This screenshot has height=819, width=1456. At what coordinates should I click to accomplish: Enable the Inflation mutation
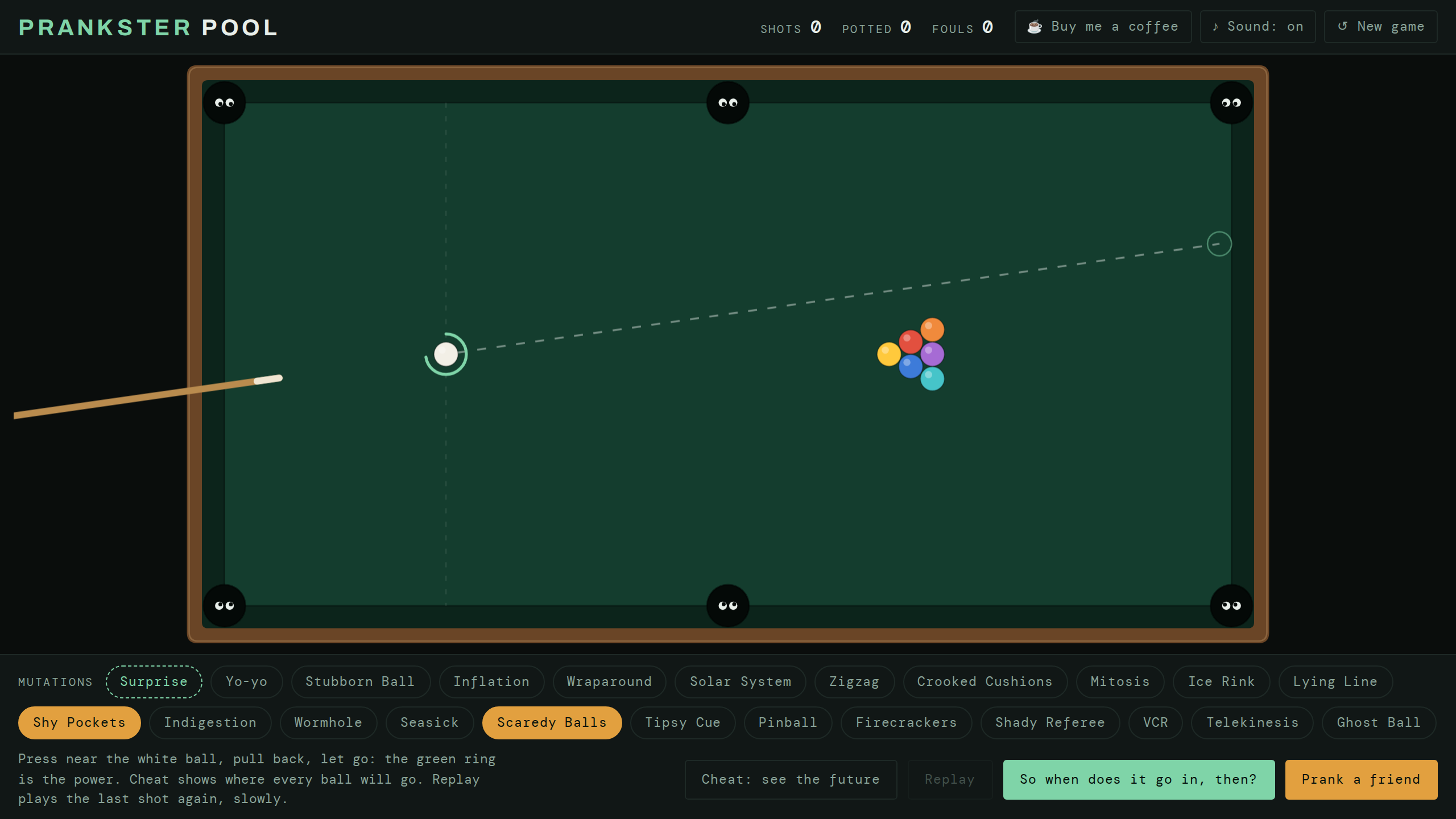491,682
